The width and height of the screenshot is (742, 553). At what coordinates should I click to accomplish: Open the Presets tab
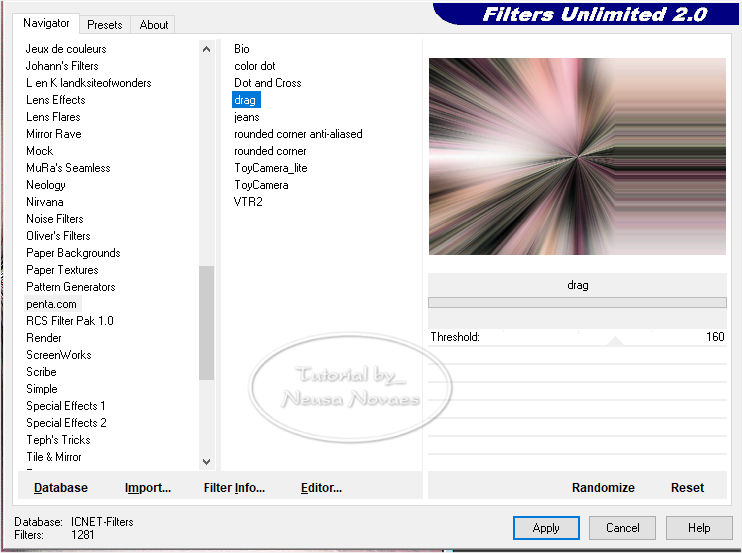coord(105,25)
